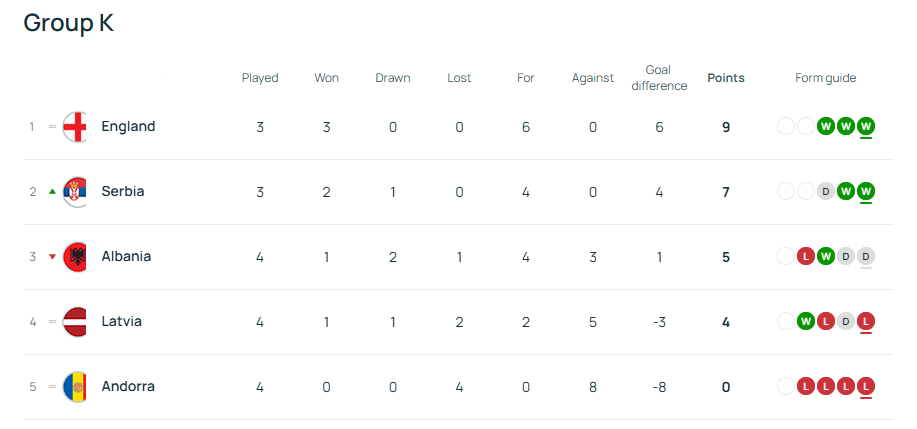
Task: Click the England flag icon
Action: [x=75, y=127]
